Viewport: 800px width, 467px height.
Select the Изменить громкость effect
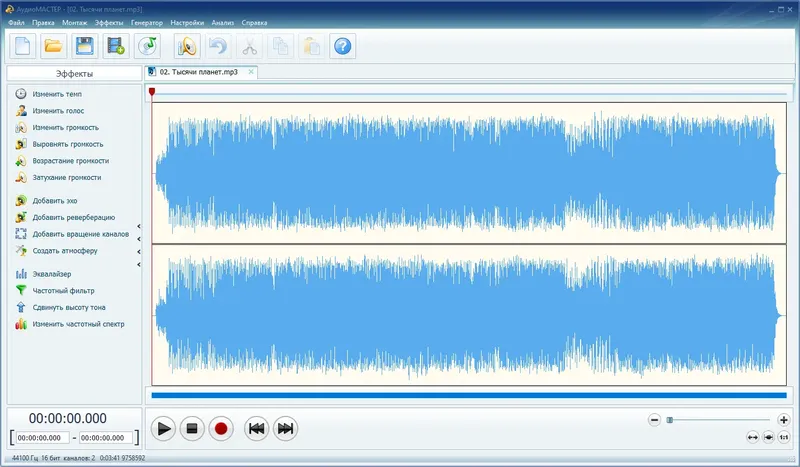[57, 128]
